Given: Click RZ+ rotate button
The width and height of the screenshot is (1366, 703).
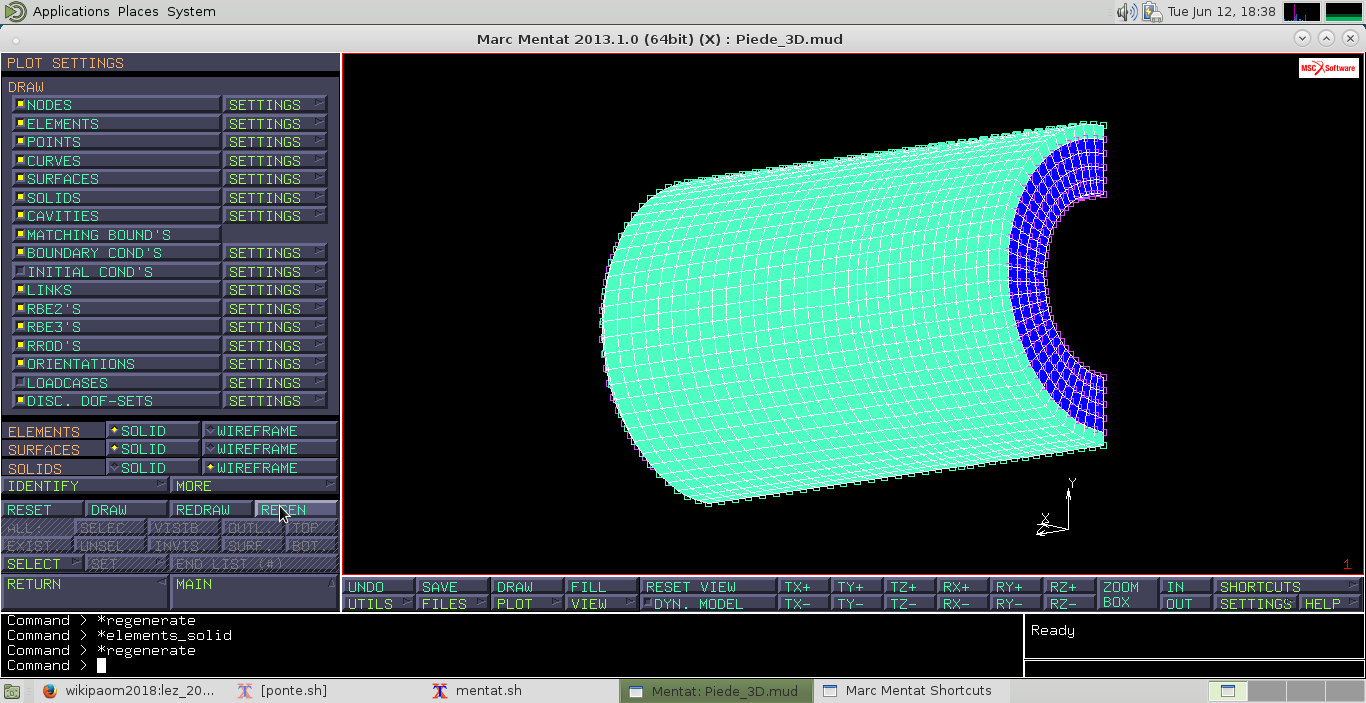Looking at the screenshot, I should (x=1070, y=587).
